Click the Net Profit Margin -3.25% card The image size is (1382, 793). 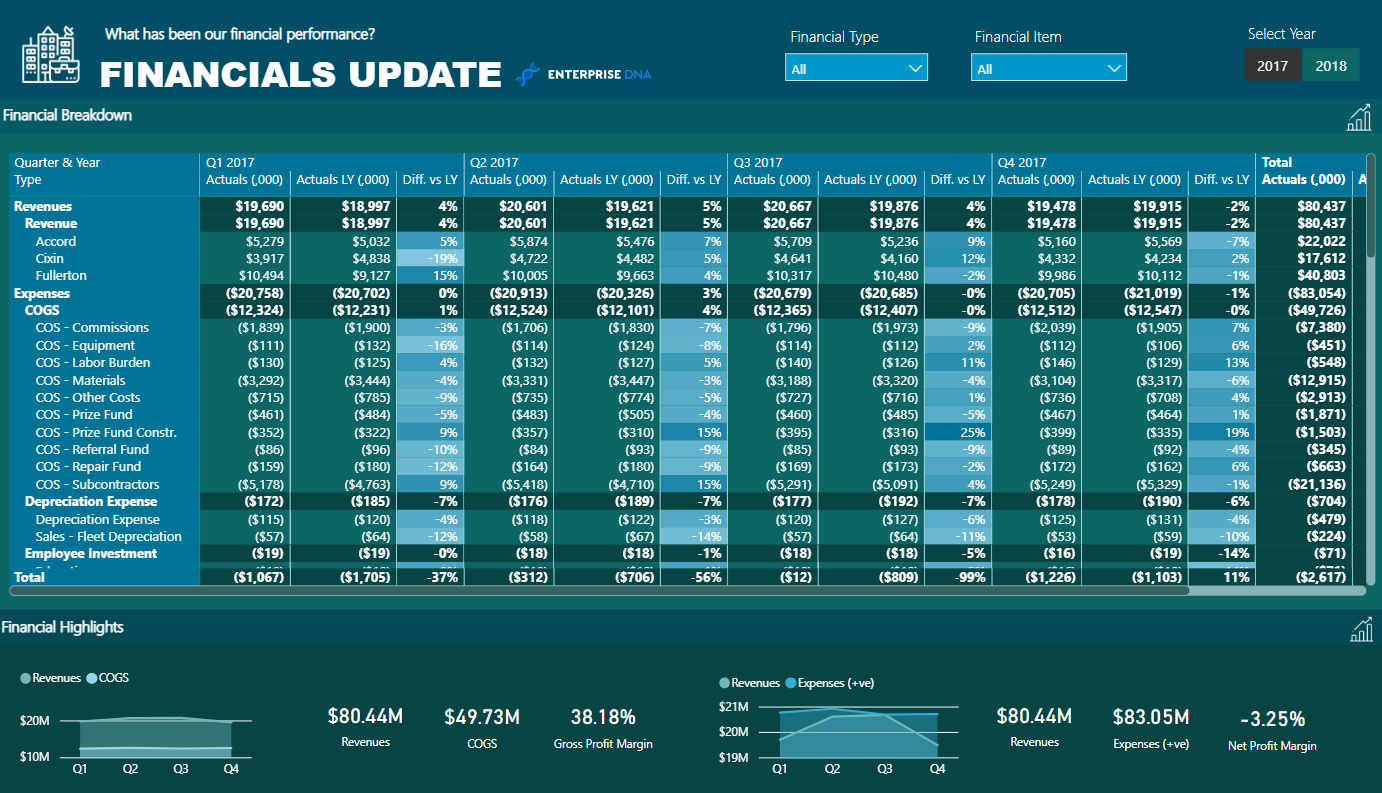(x=1272, y=730)
